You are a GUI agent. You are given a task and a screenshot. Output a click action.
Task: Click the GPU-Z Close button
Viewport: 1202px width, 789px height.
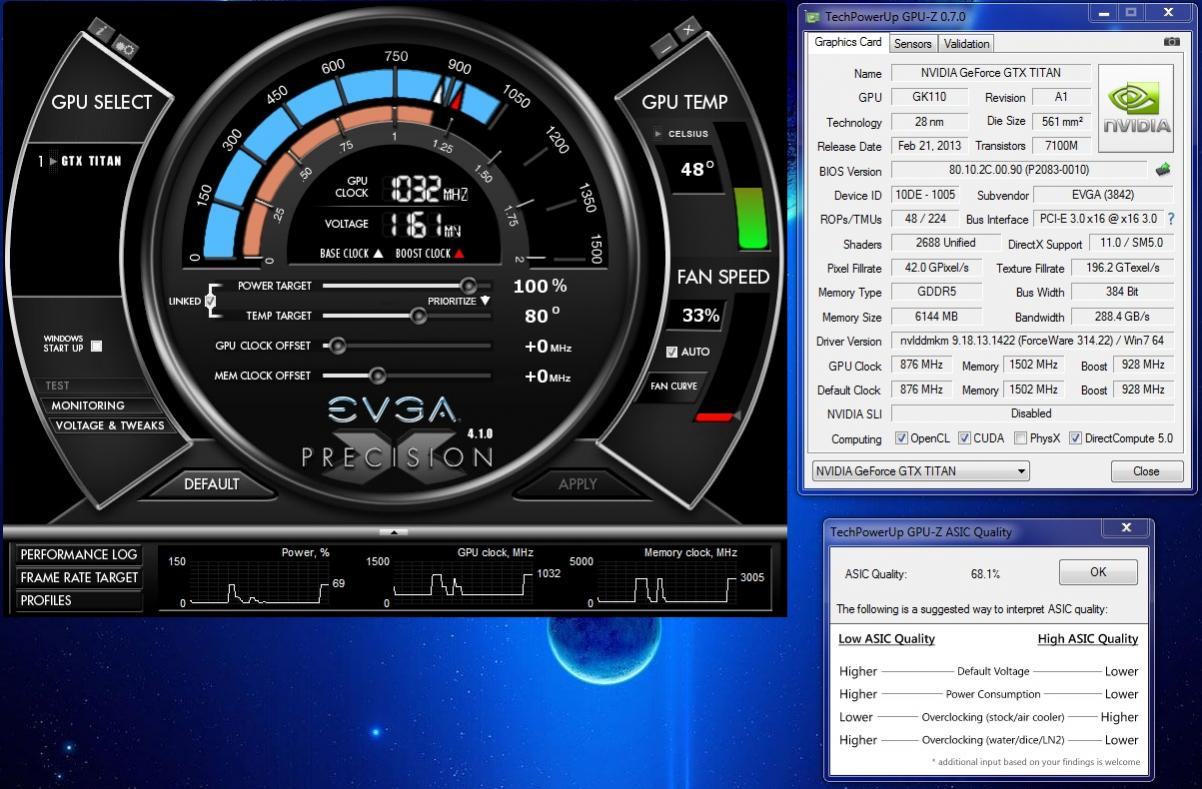[x=1146, y=471]
